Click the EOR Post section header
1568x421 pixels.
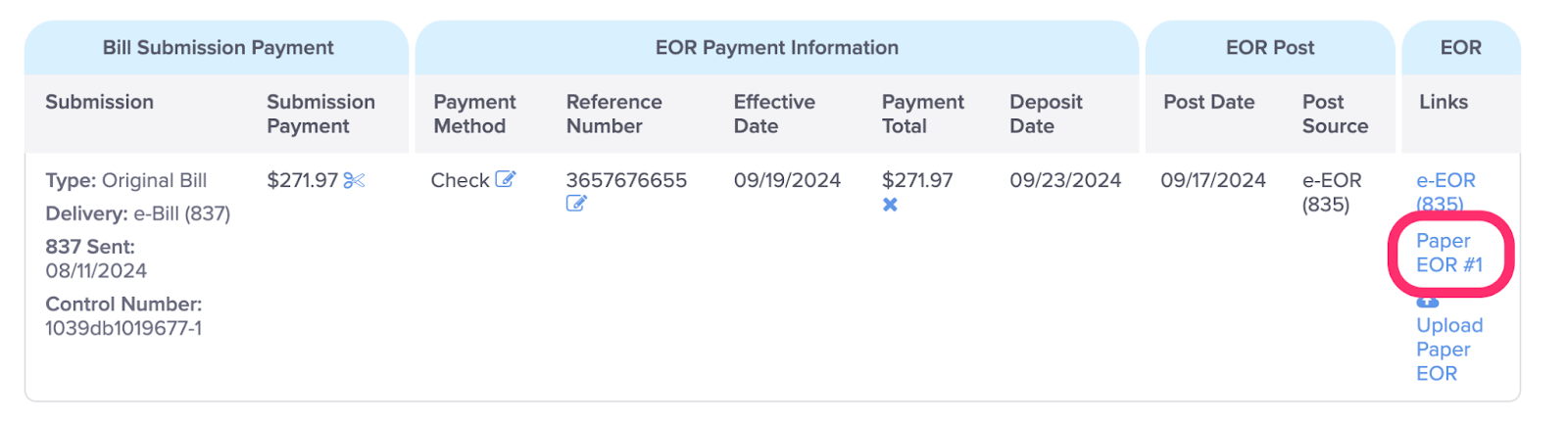1270,47
